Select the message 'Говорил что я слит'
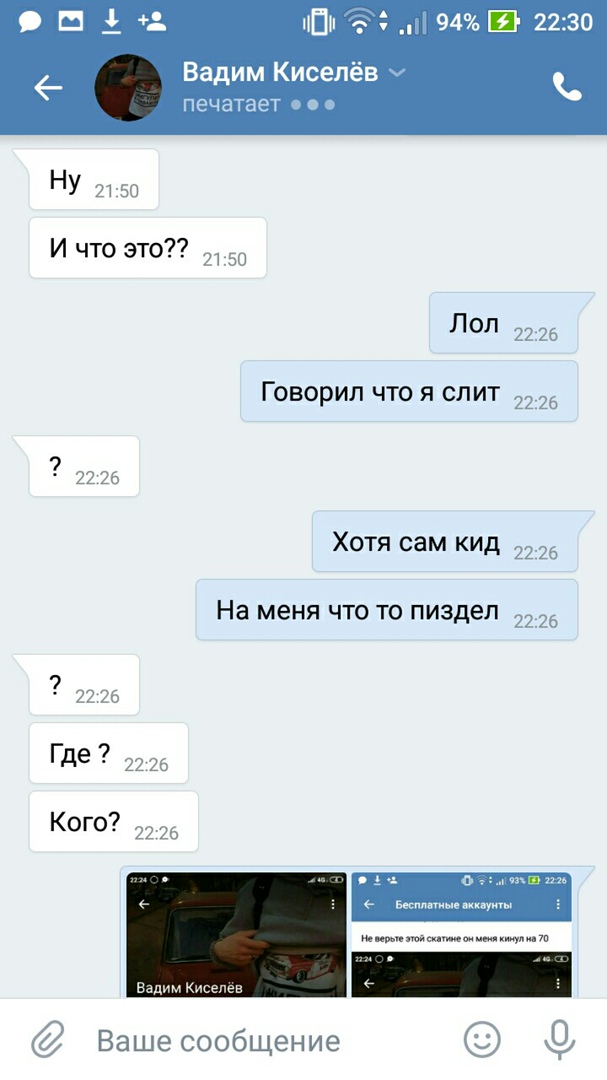Viewport: 607px width, 1080px height. tap(409, 391)
